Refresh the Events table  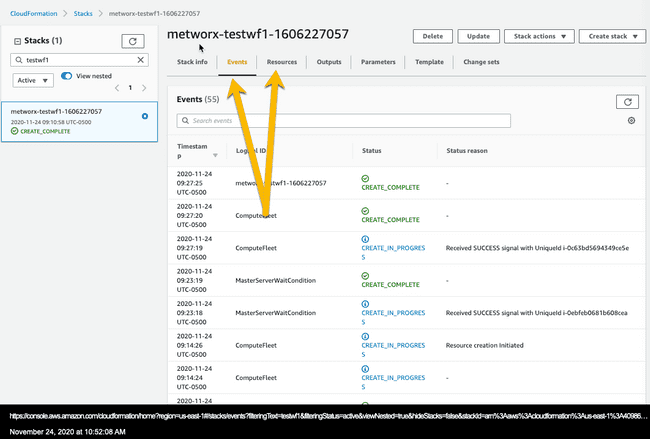point(627,102)
